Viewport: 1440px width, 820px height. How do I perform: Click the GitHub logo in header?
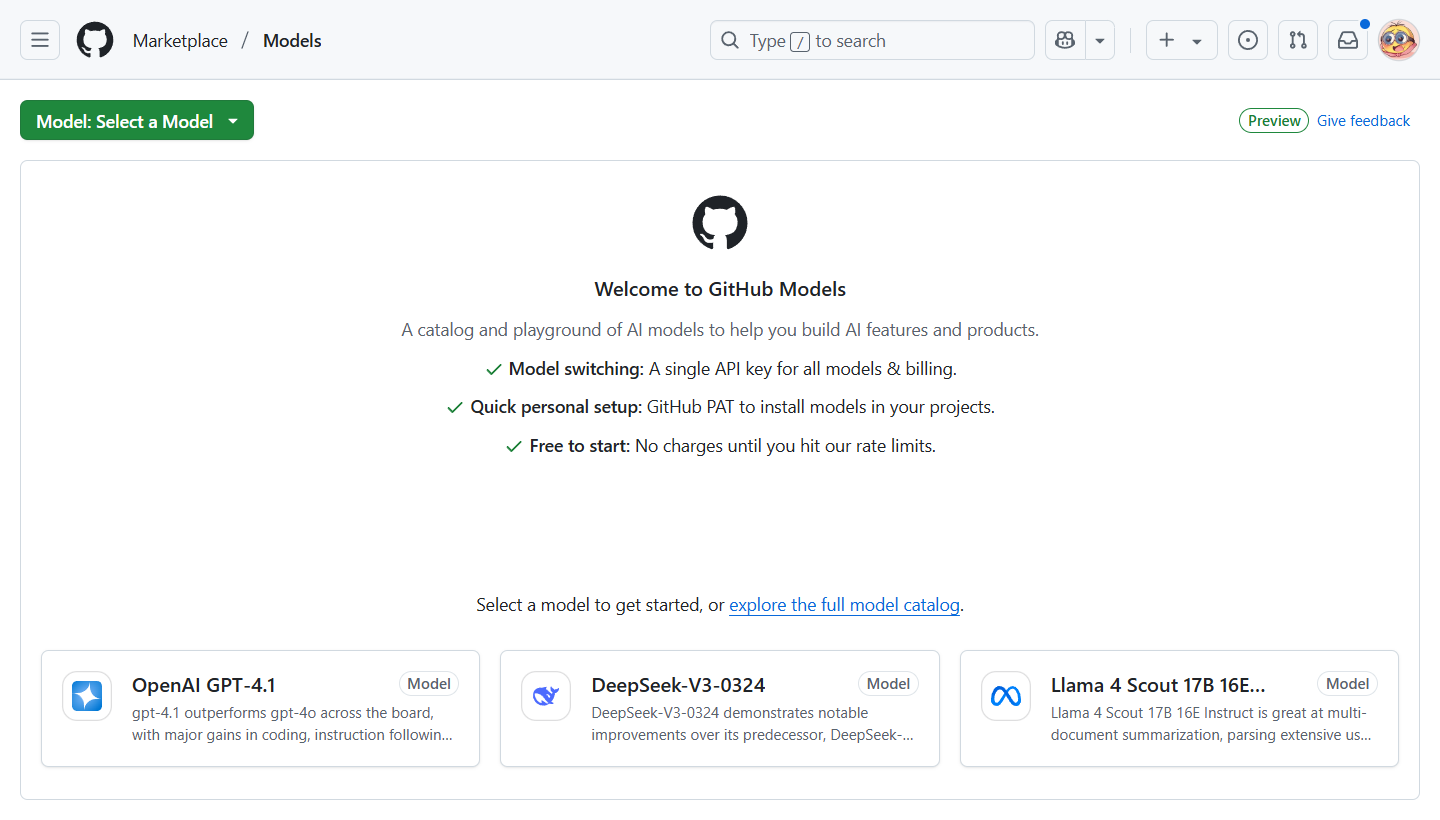pyautogui.click(x=95, y=40)
